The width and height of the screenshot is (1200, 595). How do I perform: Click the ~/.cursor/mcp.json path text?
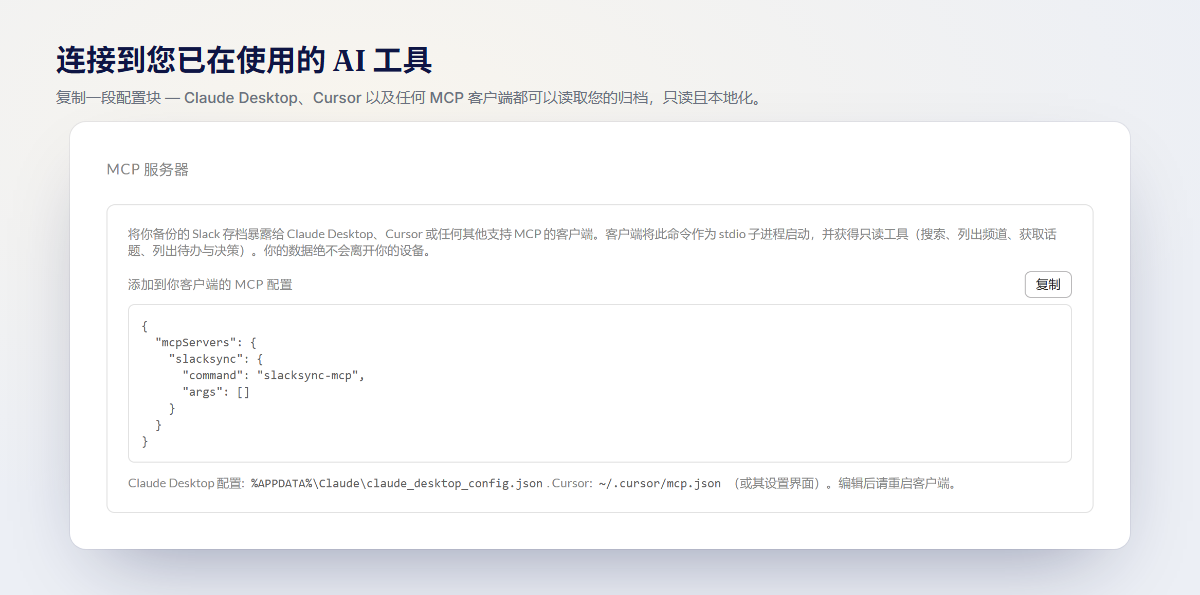point(660,483)
